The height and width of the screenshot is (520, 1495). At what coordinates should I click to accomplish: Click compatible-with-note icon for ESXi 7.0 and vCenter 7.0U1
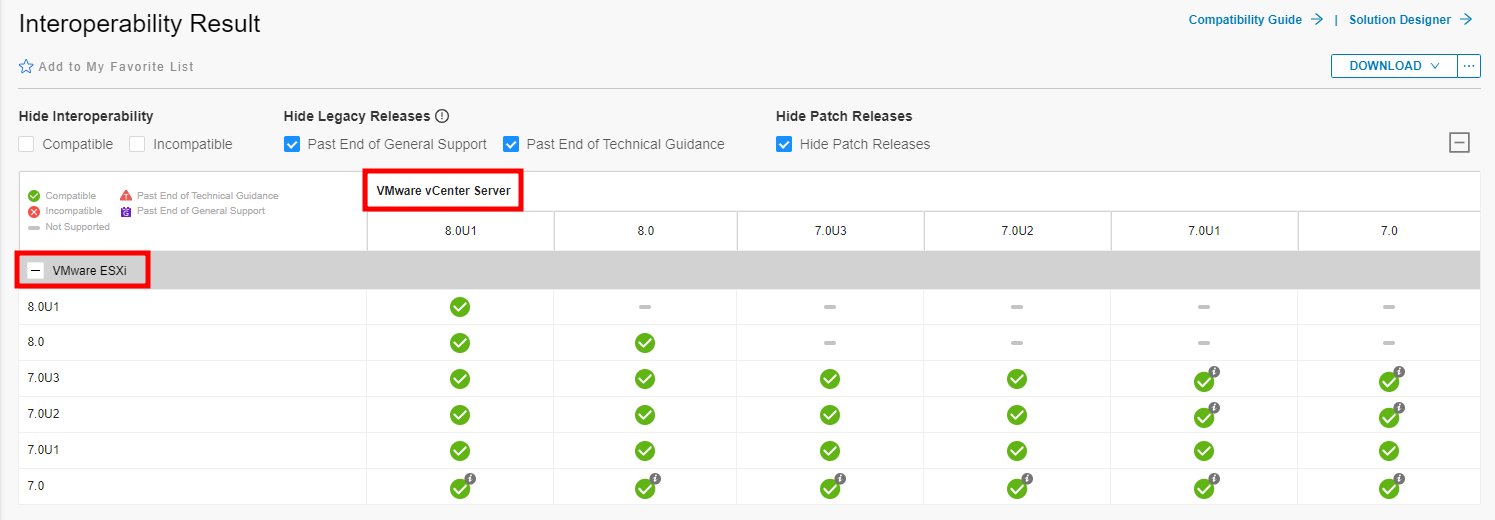pyautogui.click(x=1205, y=488)
